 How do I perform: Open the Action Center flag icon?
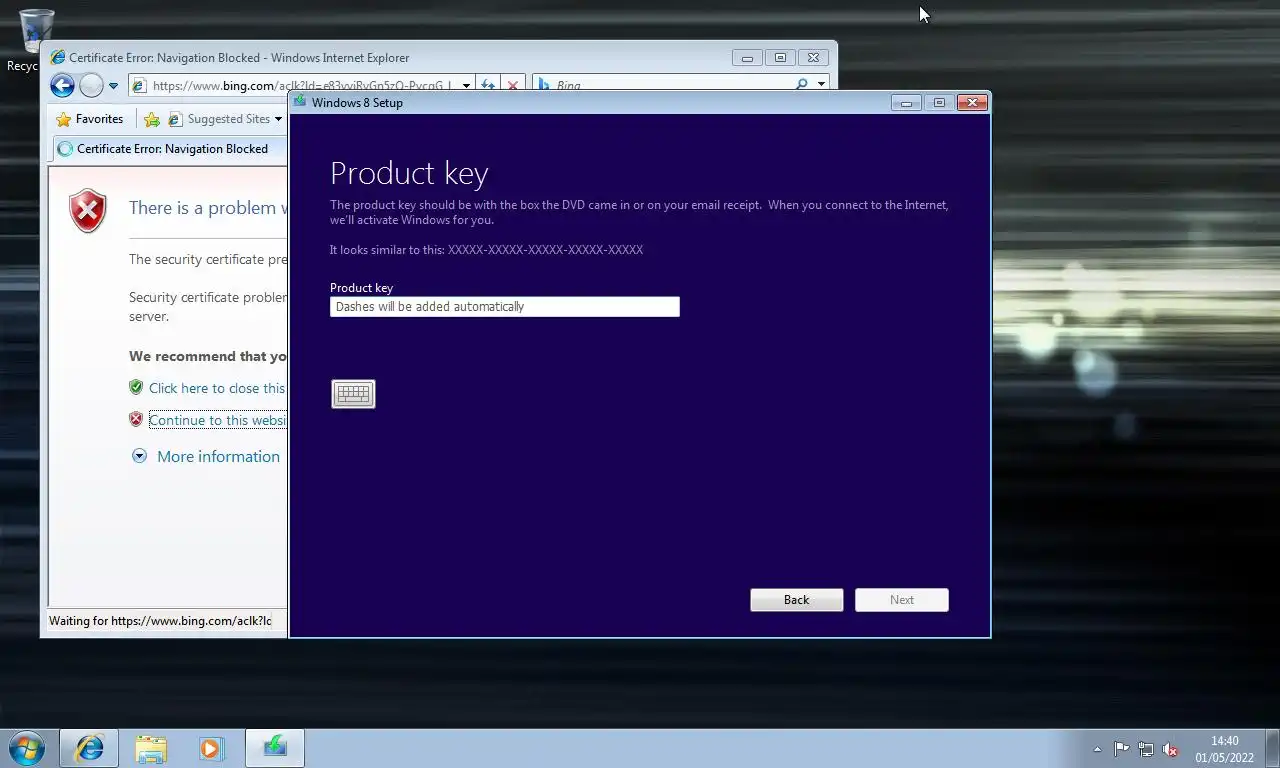point(1121,749)
